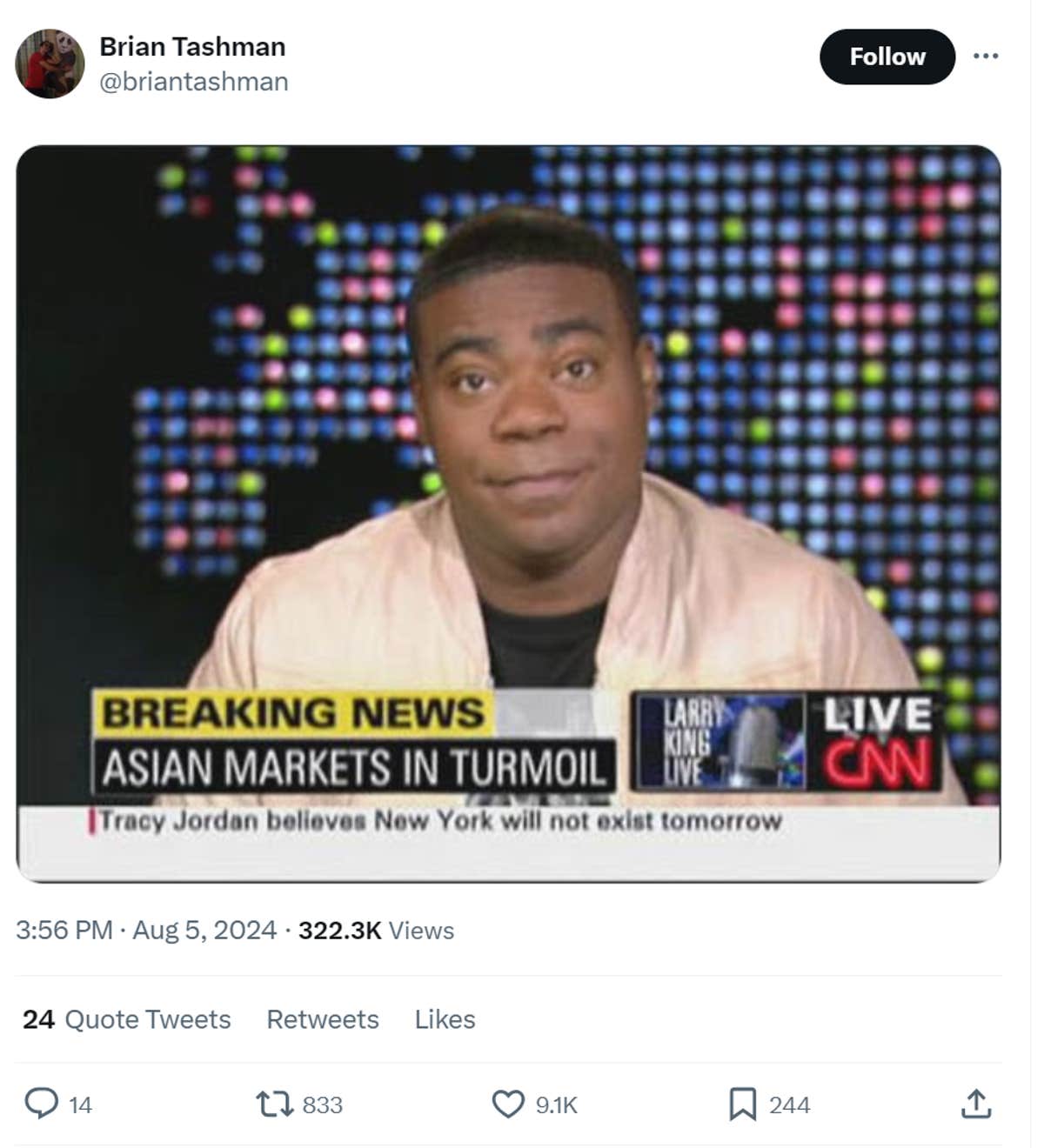Open the 24 Quote Tweets list
Image resolution: width=1044 pixels, height=1148 pixels.
tap(127, 1019)
